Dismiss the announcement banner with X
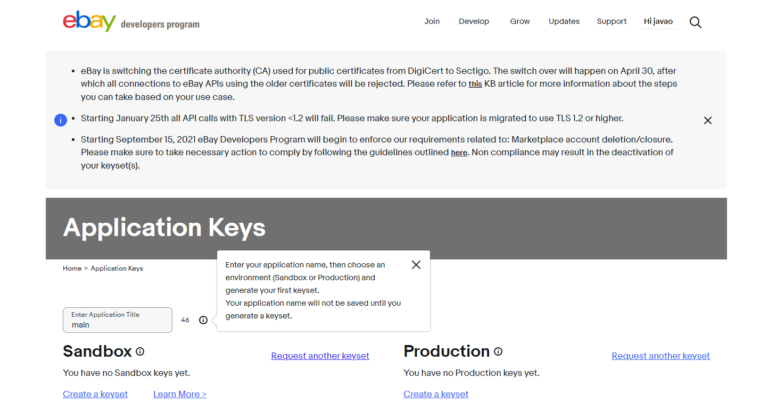768x403 pixels. point(707,120)
